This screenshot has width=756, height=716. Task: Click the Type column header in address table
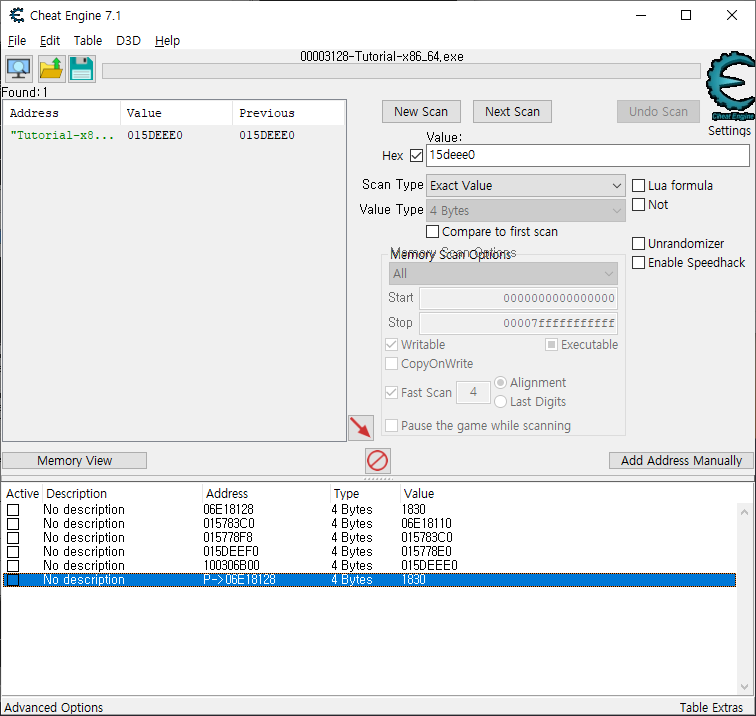pyautogui.click(x=365, y=494)
